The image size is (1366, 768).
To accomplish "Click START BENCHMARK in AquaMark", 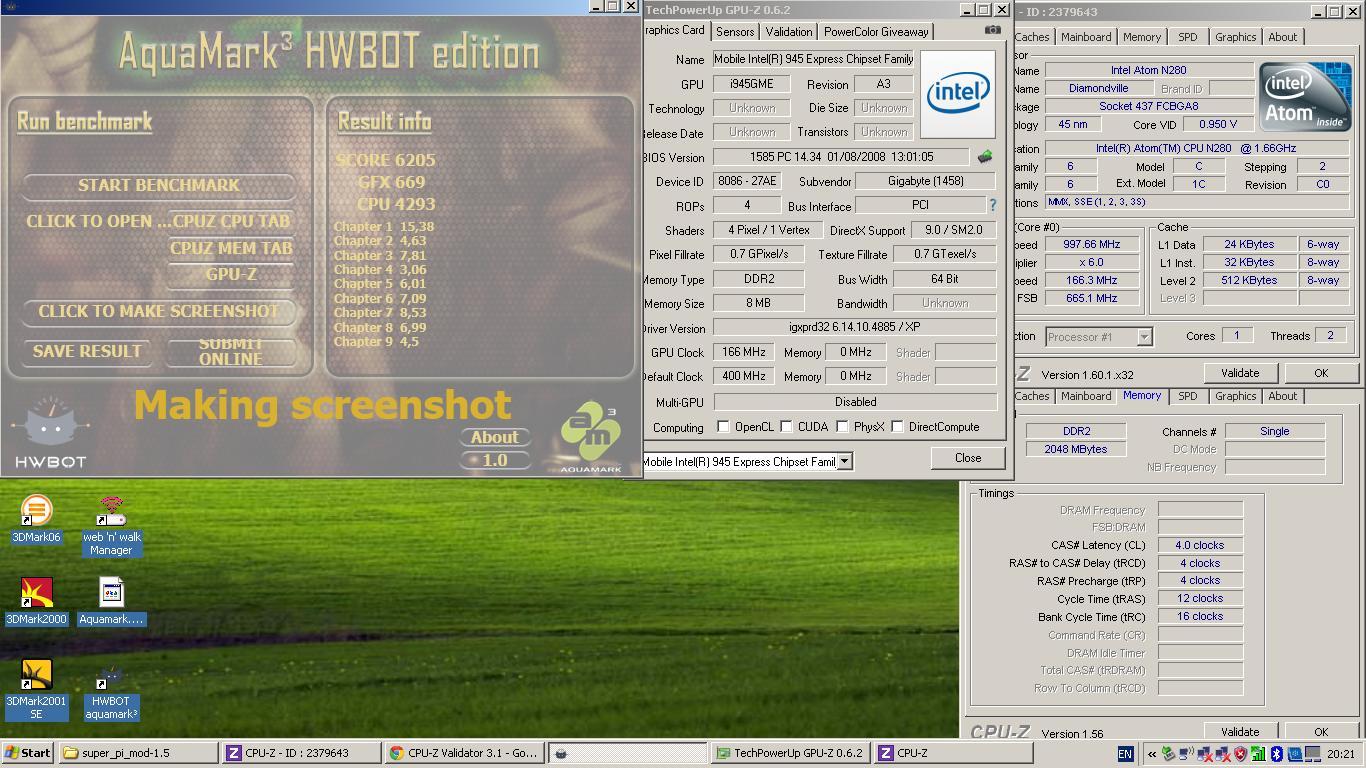I will (159, 185).
